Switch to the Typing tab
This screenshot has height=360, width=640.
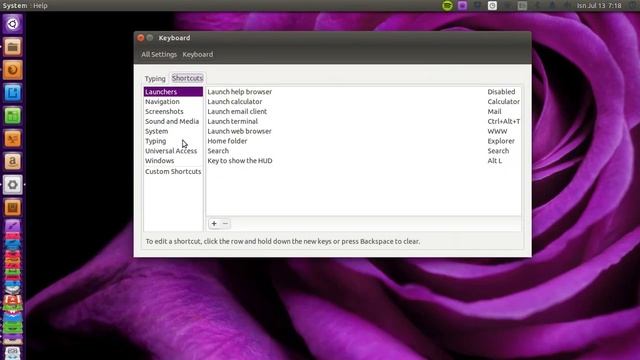pos(155,78)
